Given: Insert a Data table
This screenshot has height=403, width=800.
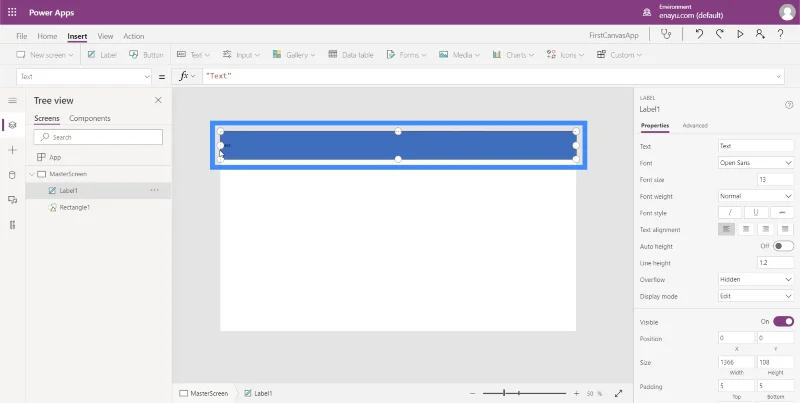Looking at the screenshot, I should [x=351, y=55].
